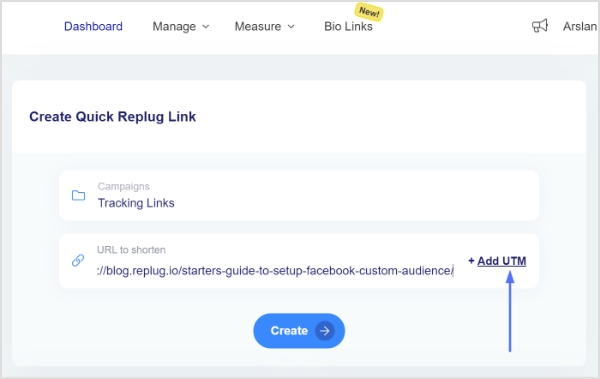This screenshot has width=600, height=379.
Task: Expand the Measure dropdown chevron
Action: tap(291, 27)
